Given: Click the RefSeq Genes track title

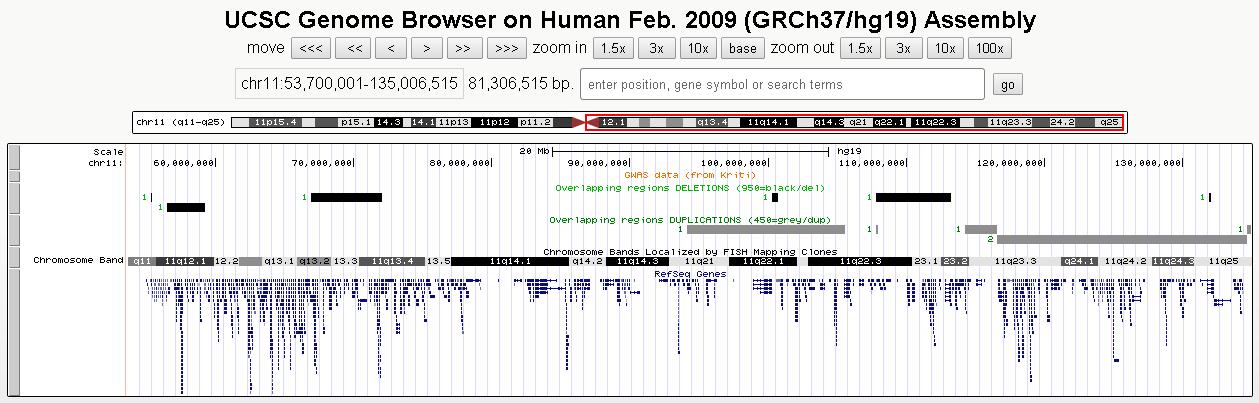Looking at the screenshot, I should coord(690,273).
